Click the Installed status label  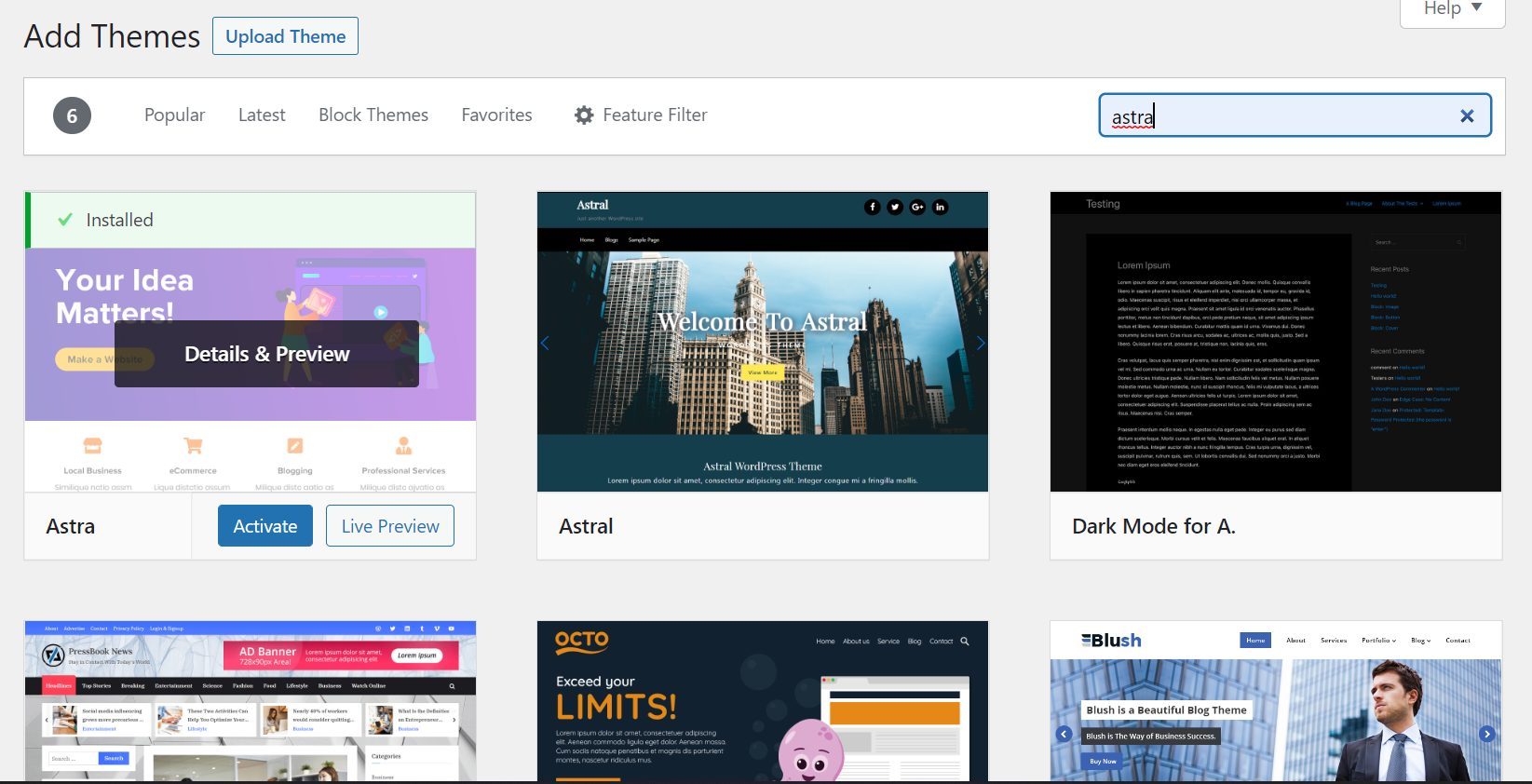(119, 220)
